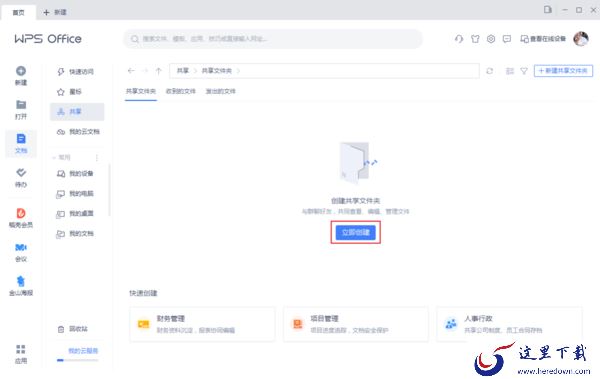The height and width of the screenshot is (379, 600).
Task: Click the chevron after 共享文件夹 in breadcrumb
Action: click(238, 71)
